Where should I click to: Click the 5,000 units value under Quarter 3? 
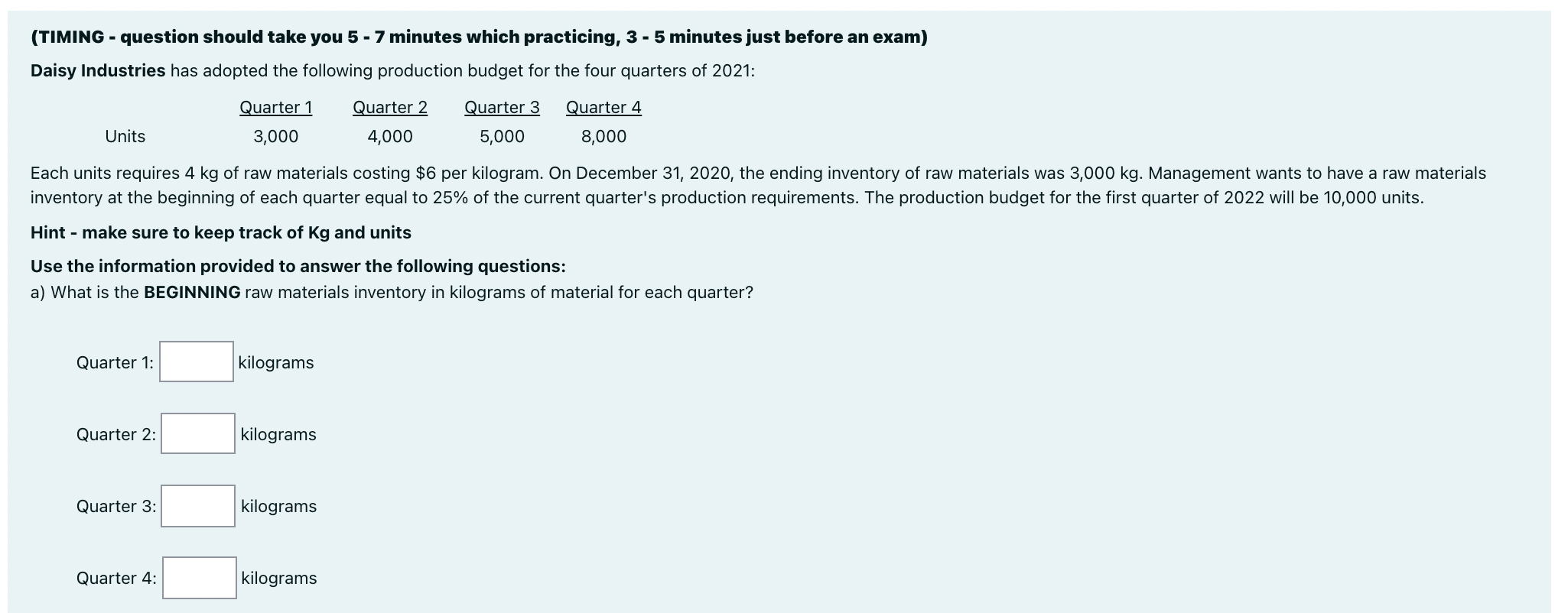[x=501, y=136]
